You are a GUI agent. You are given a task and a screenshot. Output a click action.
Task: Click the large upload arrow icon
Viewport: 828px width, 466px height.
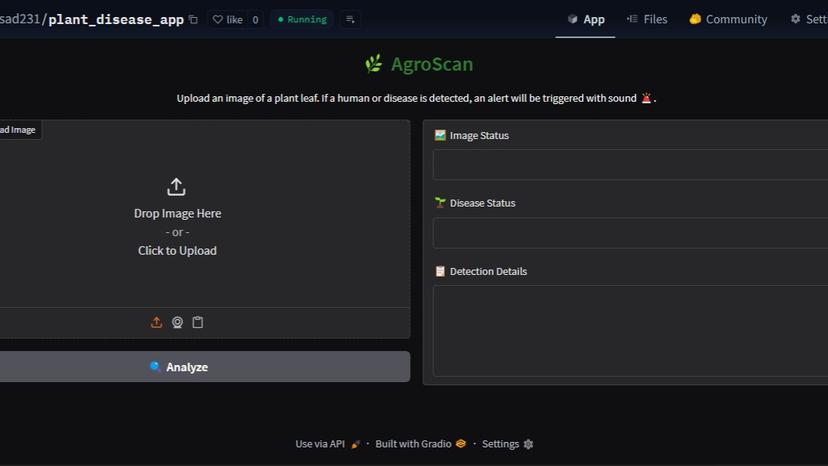[x=176, y=187]
